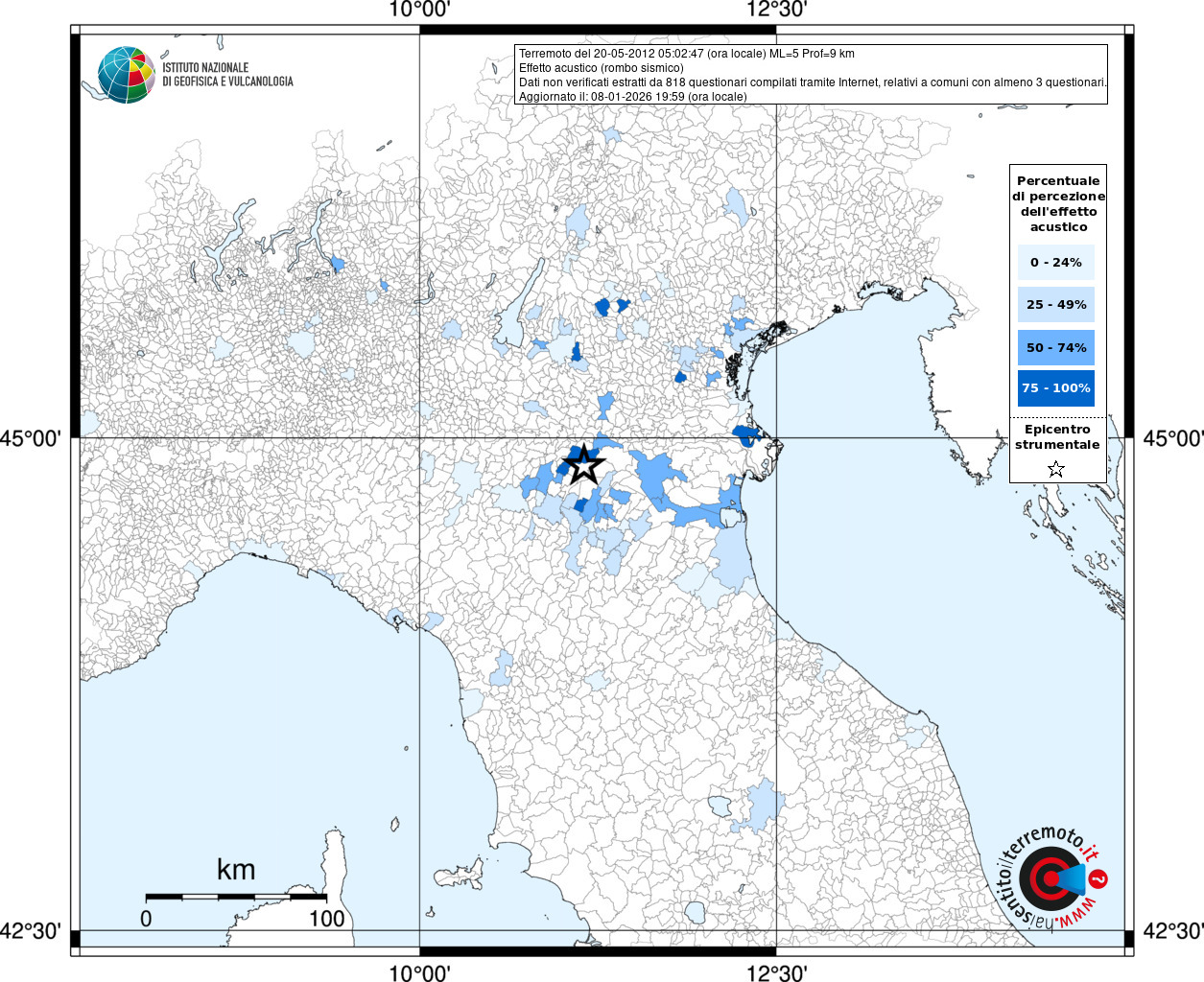
Task: Click the haisentitoilterremoto.it logo
Action: pos(1053,877)
